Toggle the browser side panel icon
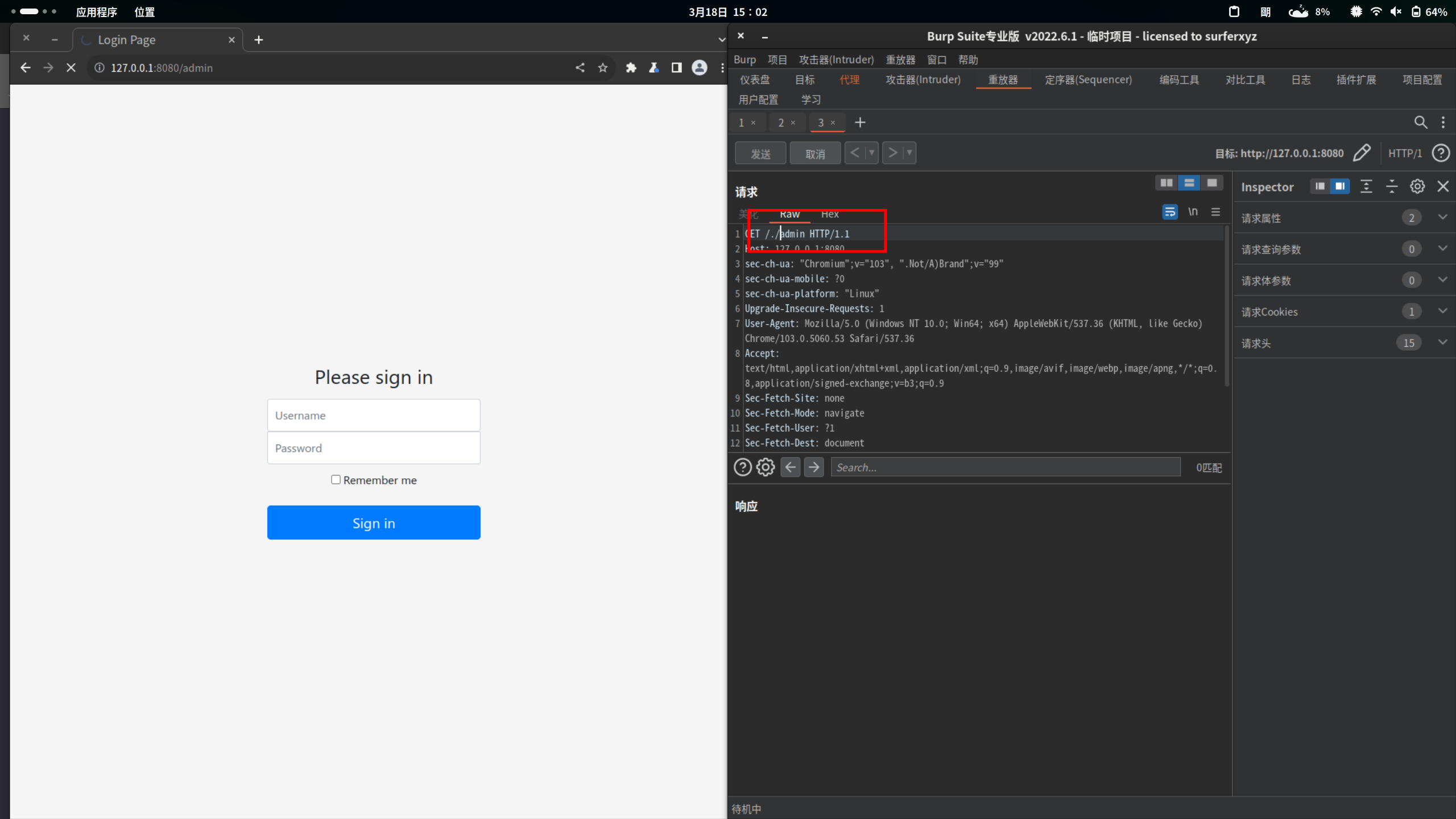This screenshot has height=819, width=1456. [677, 68]
